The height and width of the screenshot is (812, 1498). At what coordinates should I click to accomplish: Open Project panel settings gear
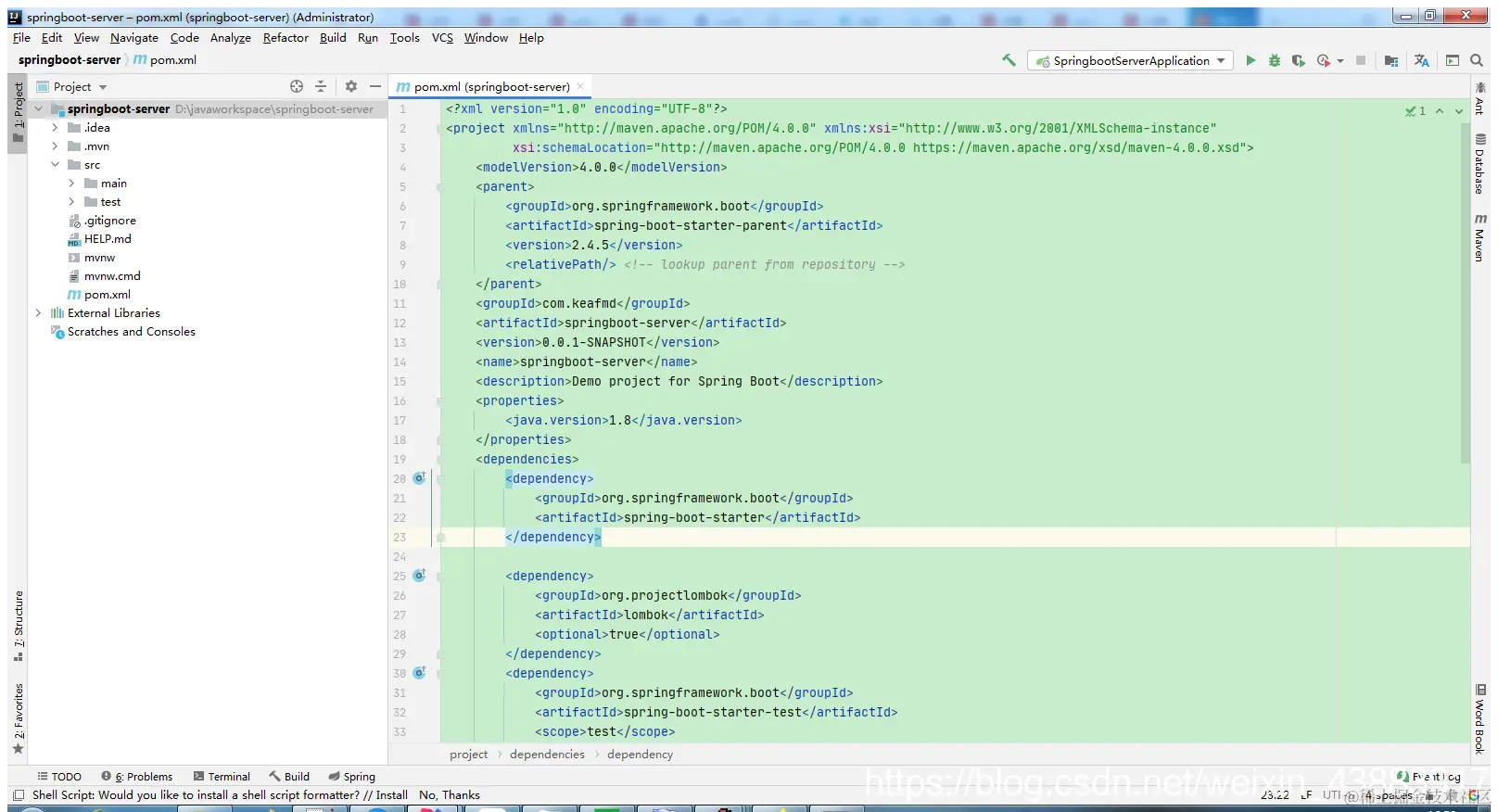351,86
